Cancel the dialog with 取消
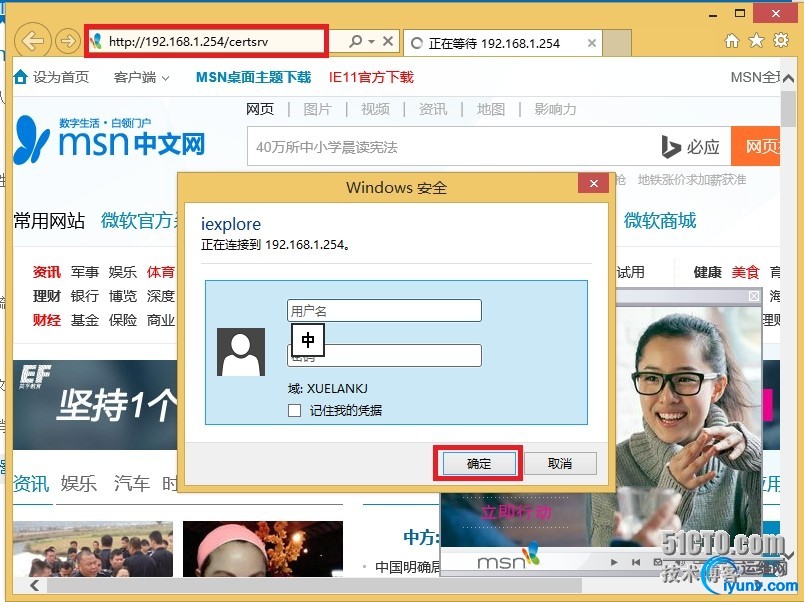Screen dimensions: 804x602 560,464
